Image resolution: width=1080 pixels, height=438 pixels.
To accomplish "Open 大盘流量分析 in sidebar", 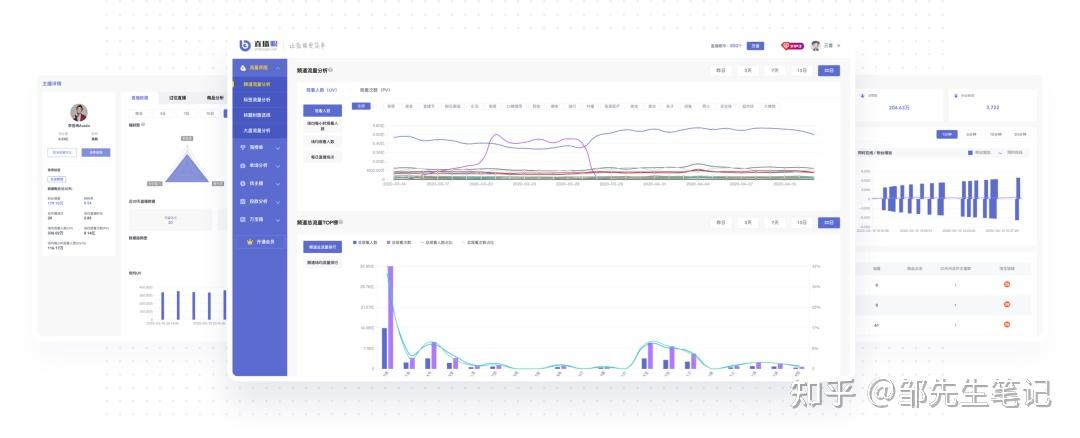I will (x=257, y=130).
